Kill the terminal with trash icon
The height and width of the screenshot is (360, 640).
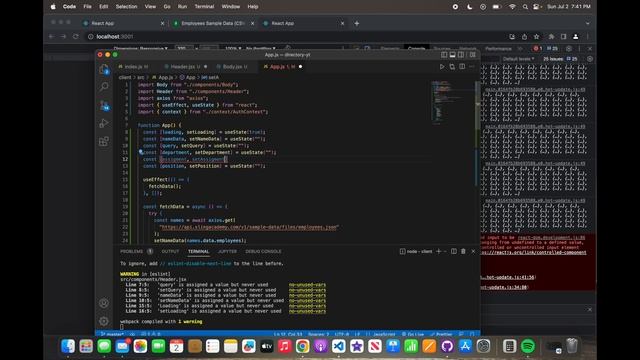coord(463,251)
